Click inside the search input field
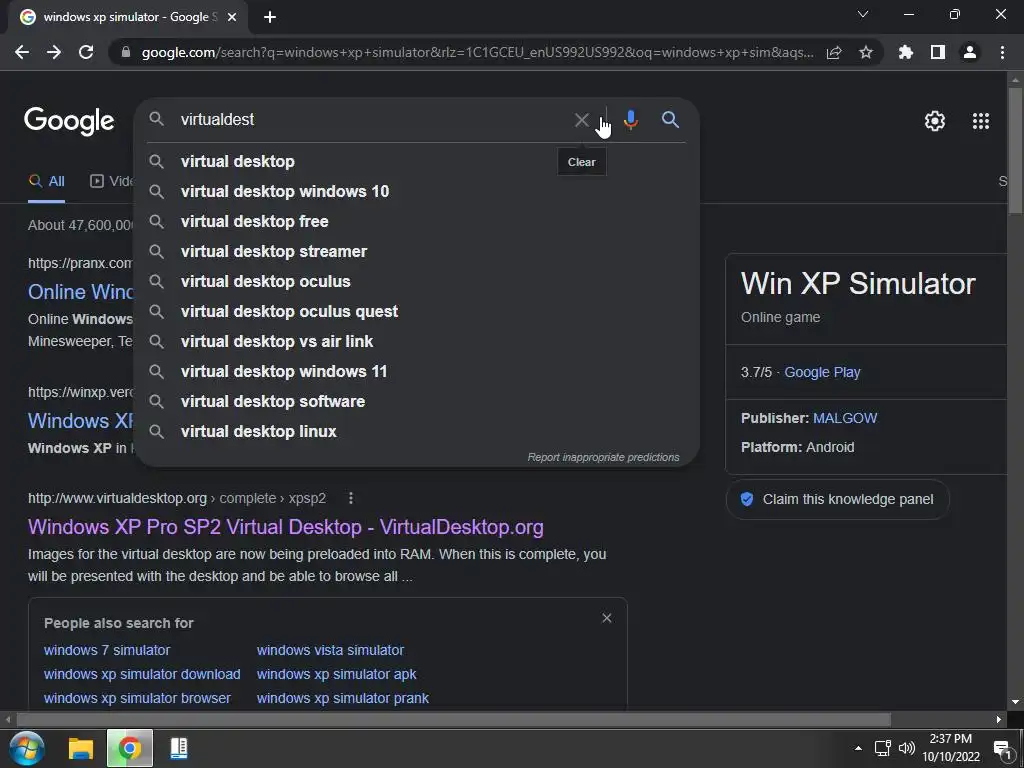1024x768 pixels. pyautogui.click(x=372, y=120)
